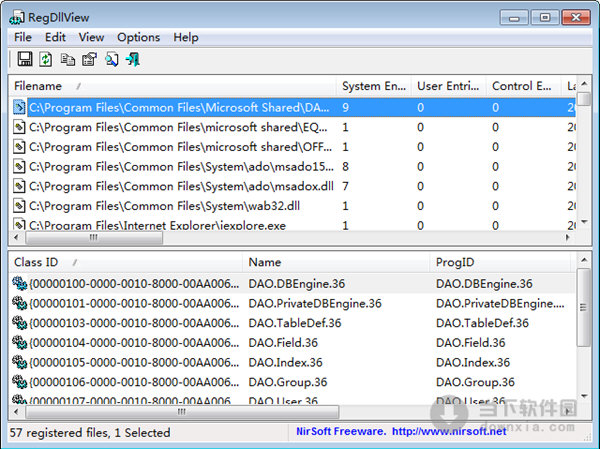Click the file icon of the msado15 row
Viewport: 600px width, 449px height.
click(x=19, y=166)
